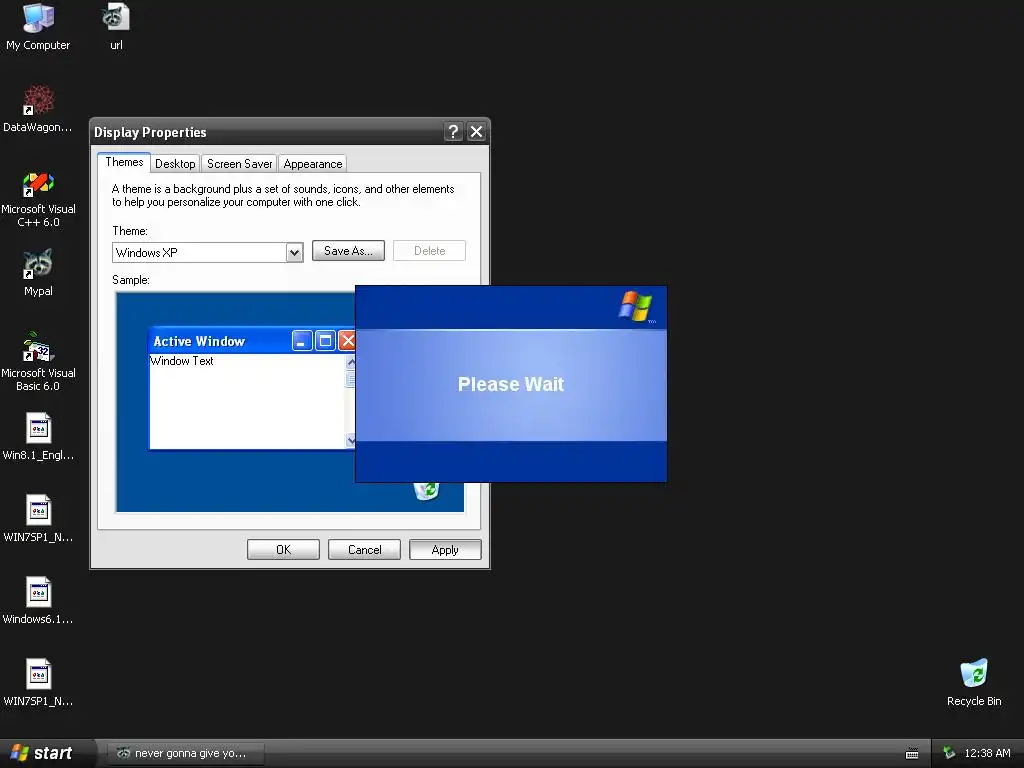Click Cancel in Display Properties
Image resolution: width=1024 pixels, height=768 pixels.
364,550
